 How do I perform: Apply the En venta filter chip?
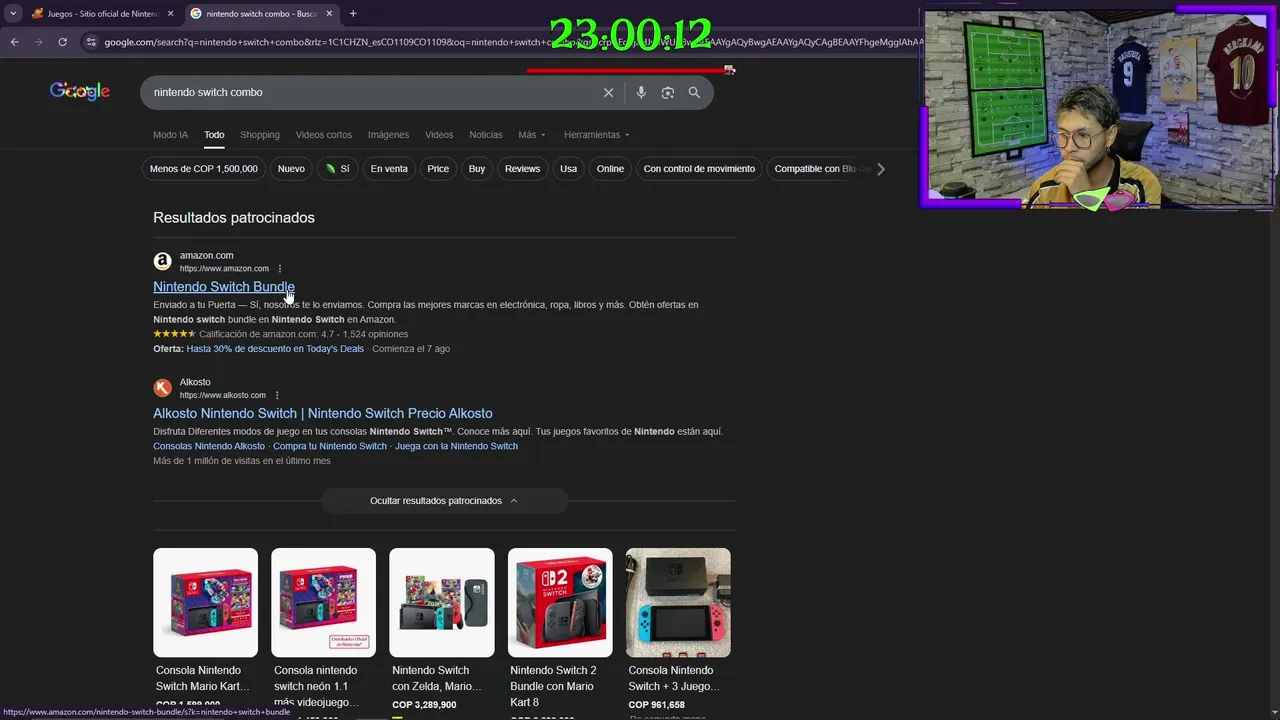click(x=389, y=169)
